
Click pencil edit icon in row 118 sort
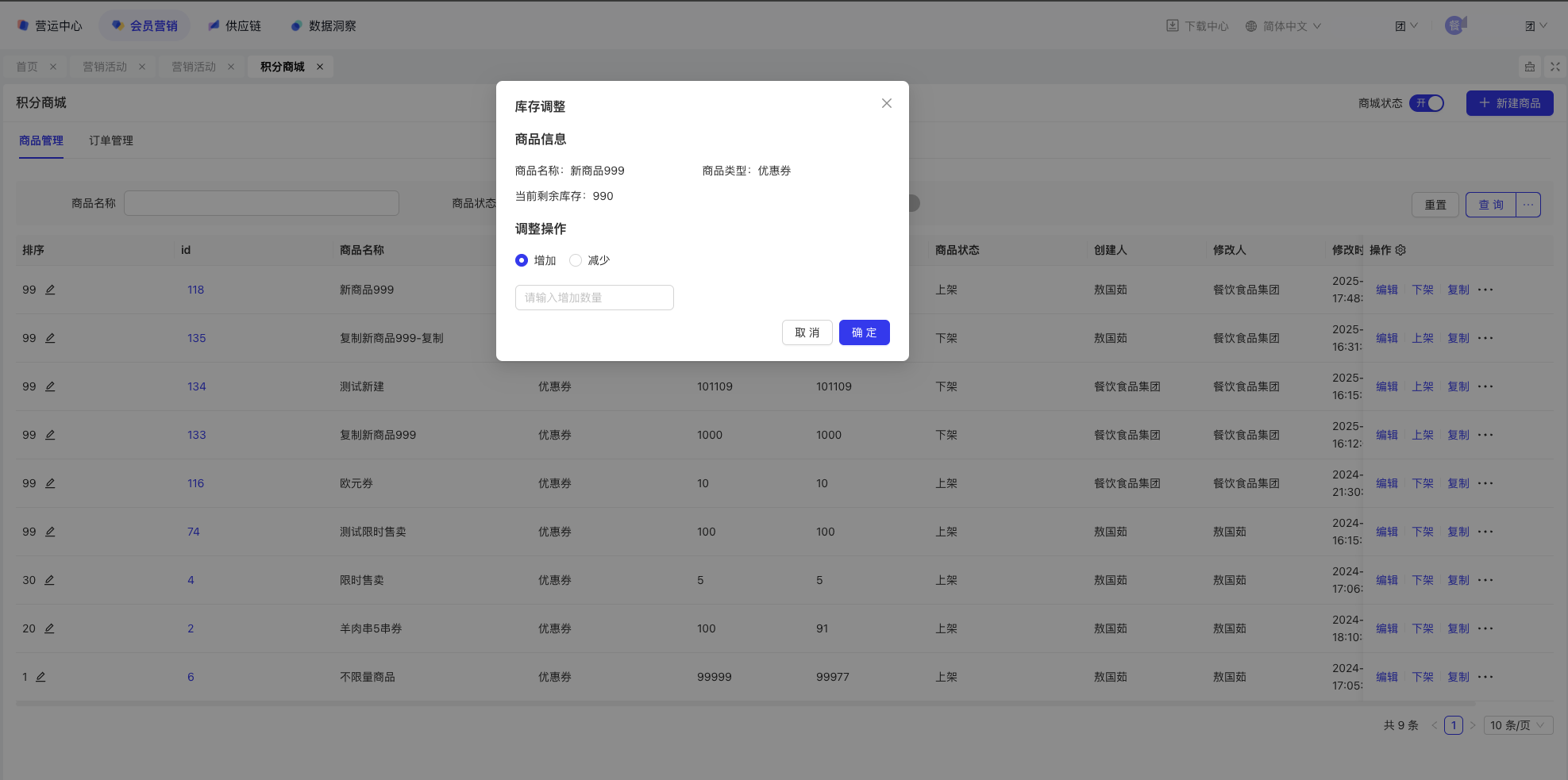pos(50,290)
